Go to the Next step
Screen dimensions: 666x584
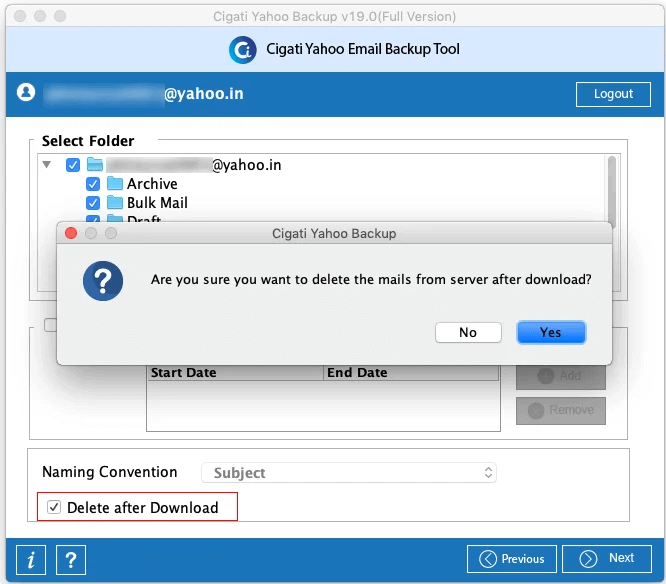click(607, 559)
